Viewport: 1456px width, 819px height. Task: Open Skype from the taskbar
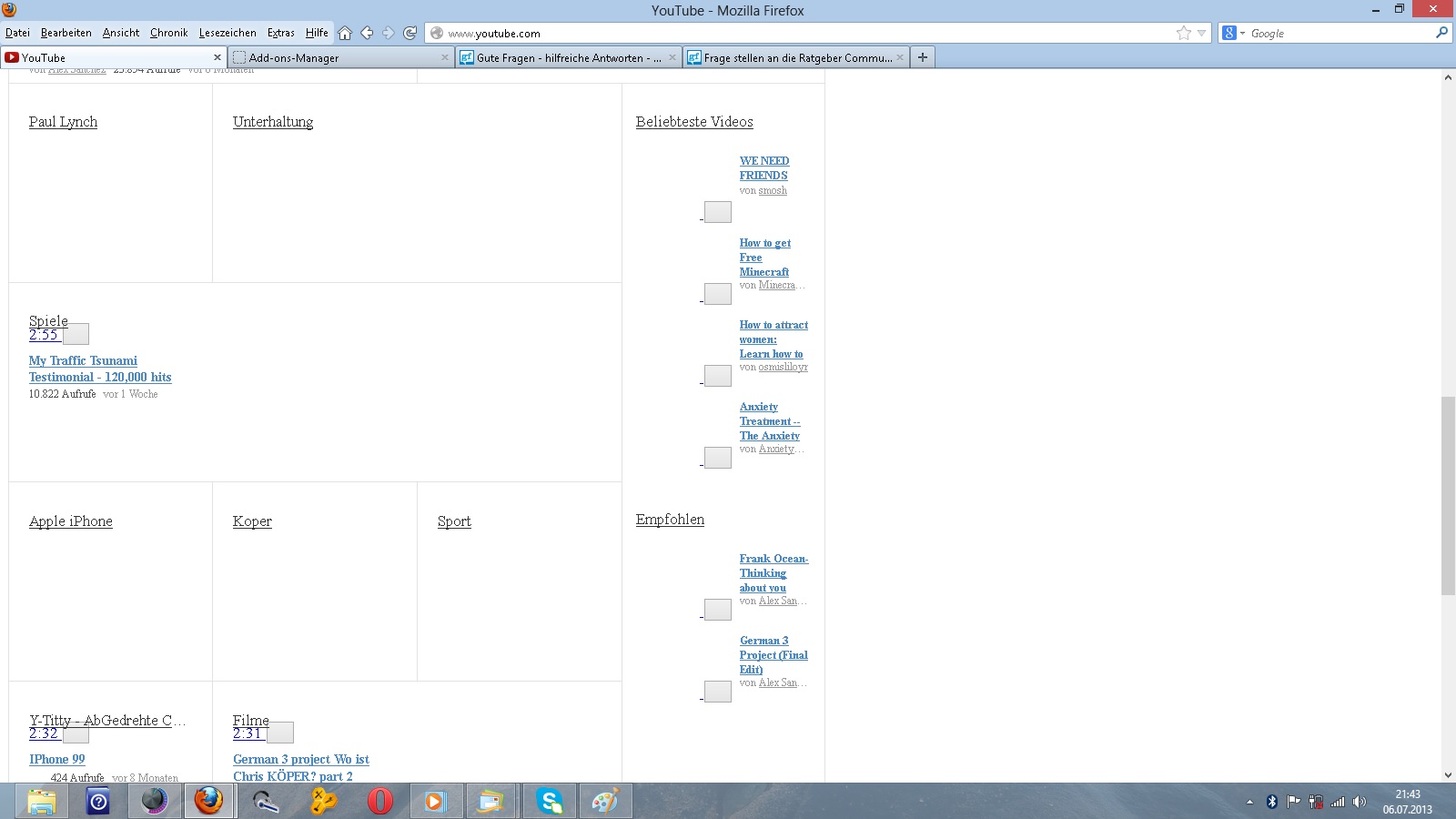pos(549,801)
